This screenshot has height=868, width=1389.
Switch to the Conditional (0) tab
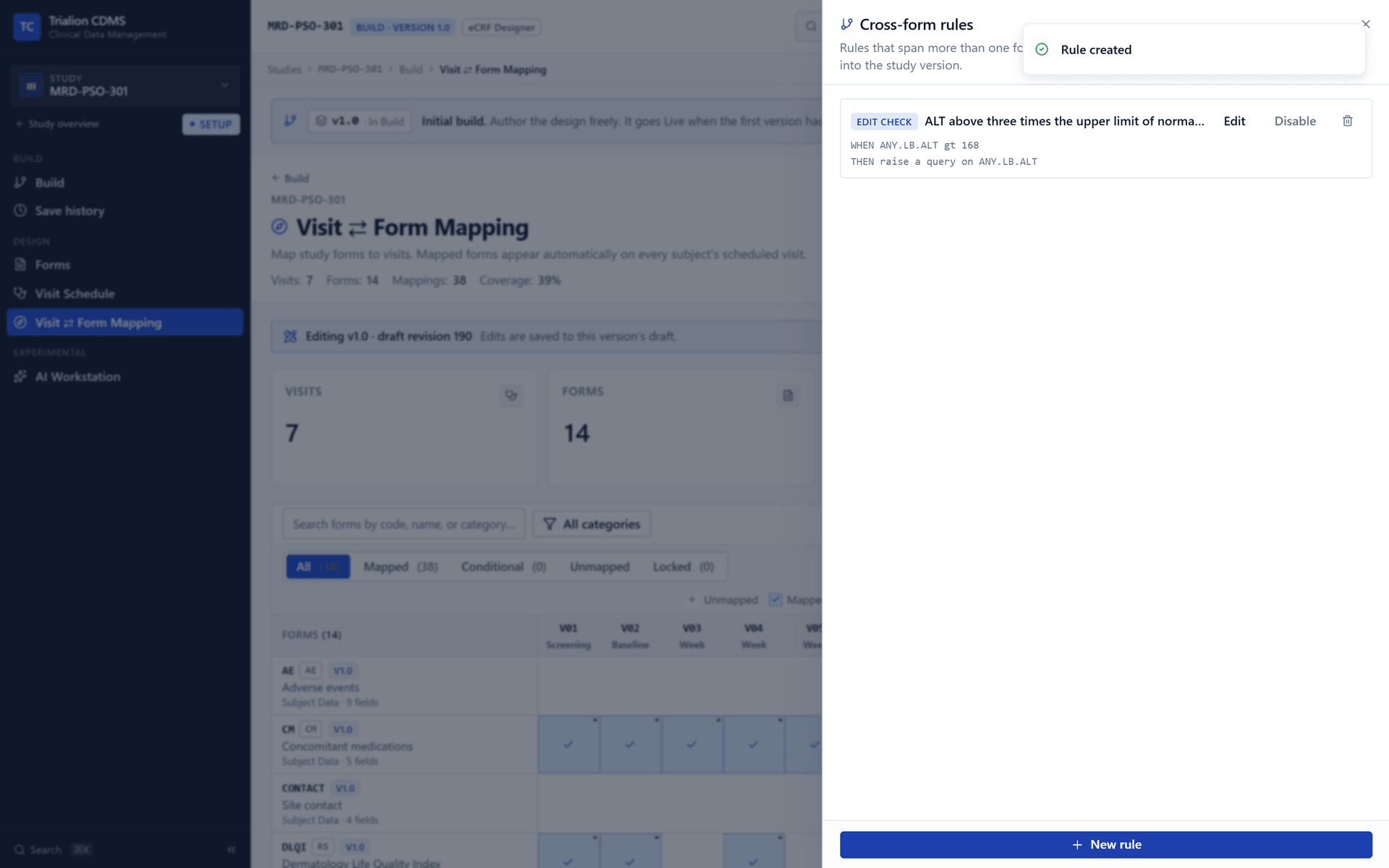click(x=504, y=566)
